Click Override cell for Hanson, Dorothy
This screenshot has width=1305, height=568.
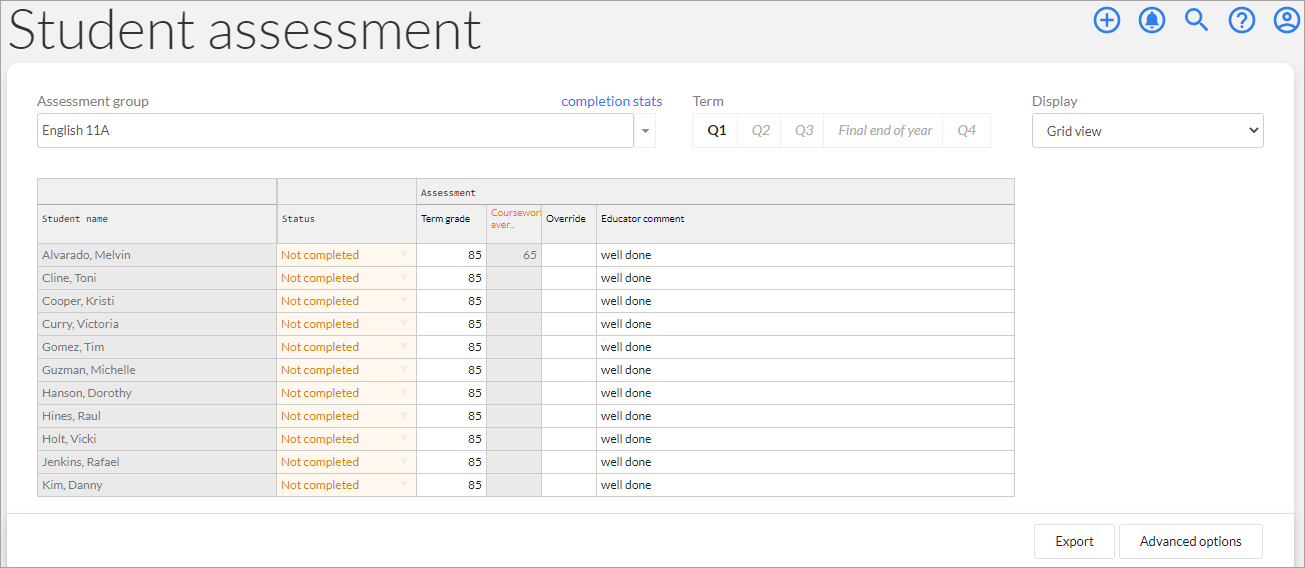(569, 393)
